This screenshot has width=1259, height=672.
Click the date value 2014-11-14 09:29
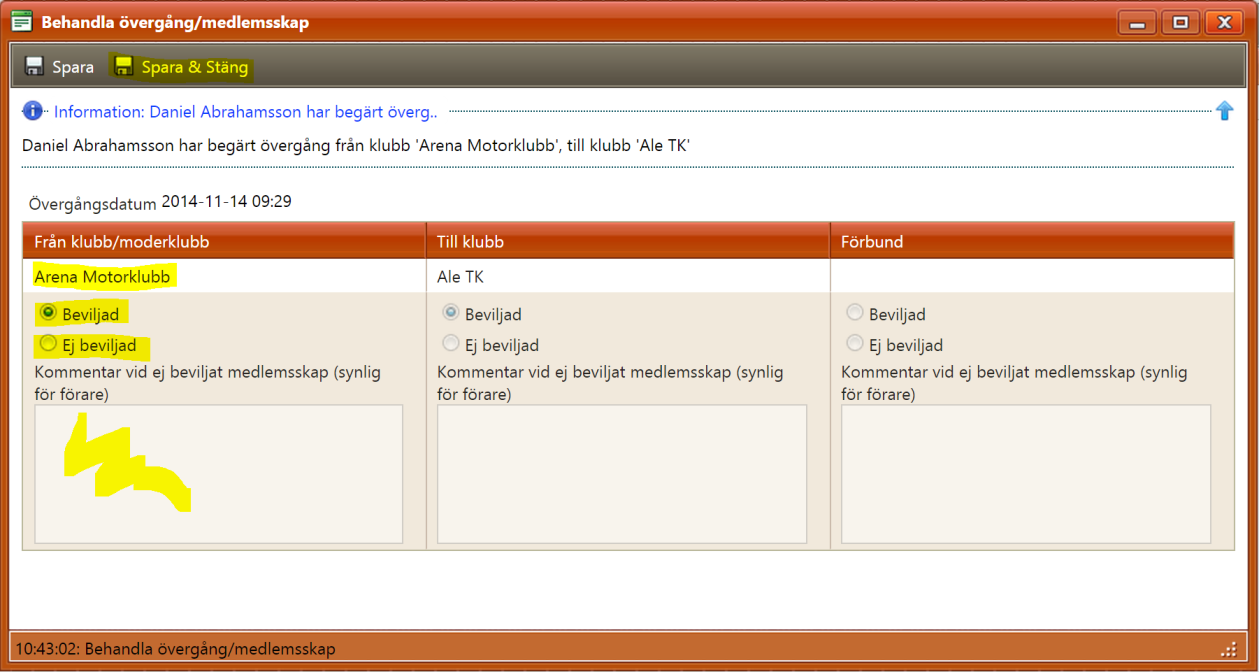point(226,201)
